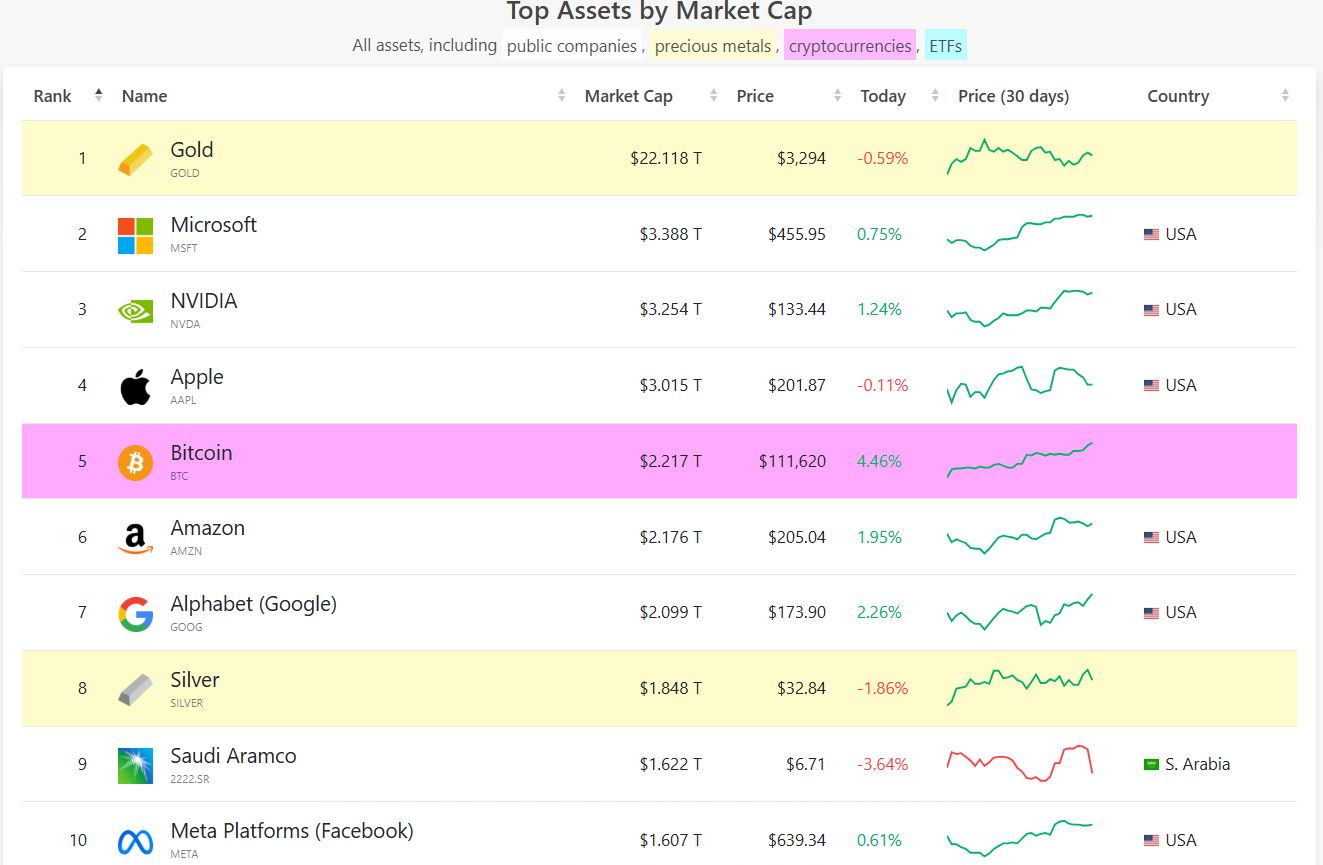Select the cryptocurrencies category filter
The width and height of the screenshot is (1323, 865).
tap(850, 46)
